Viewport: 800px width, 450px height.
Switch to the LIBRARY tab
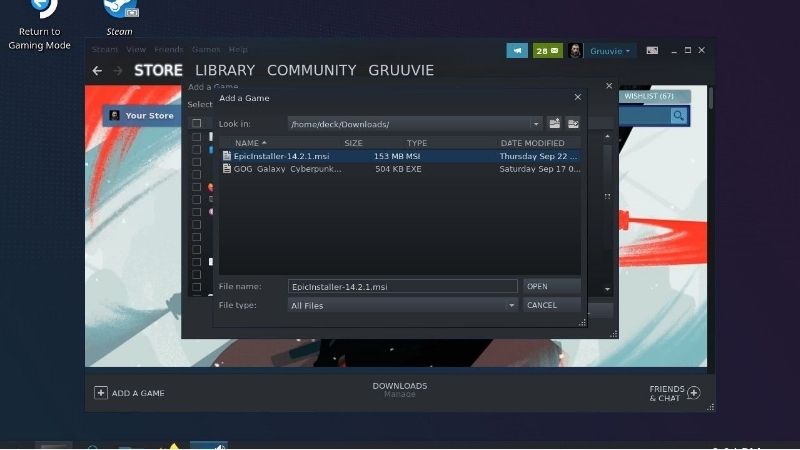(x=225, y=70)
